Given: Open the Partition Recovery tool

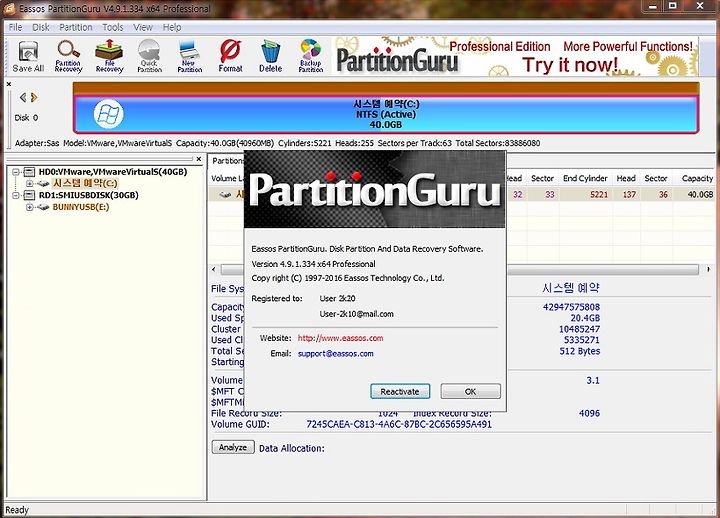Looking at the screenshot, I should 68,56.
